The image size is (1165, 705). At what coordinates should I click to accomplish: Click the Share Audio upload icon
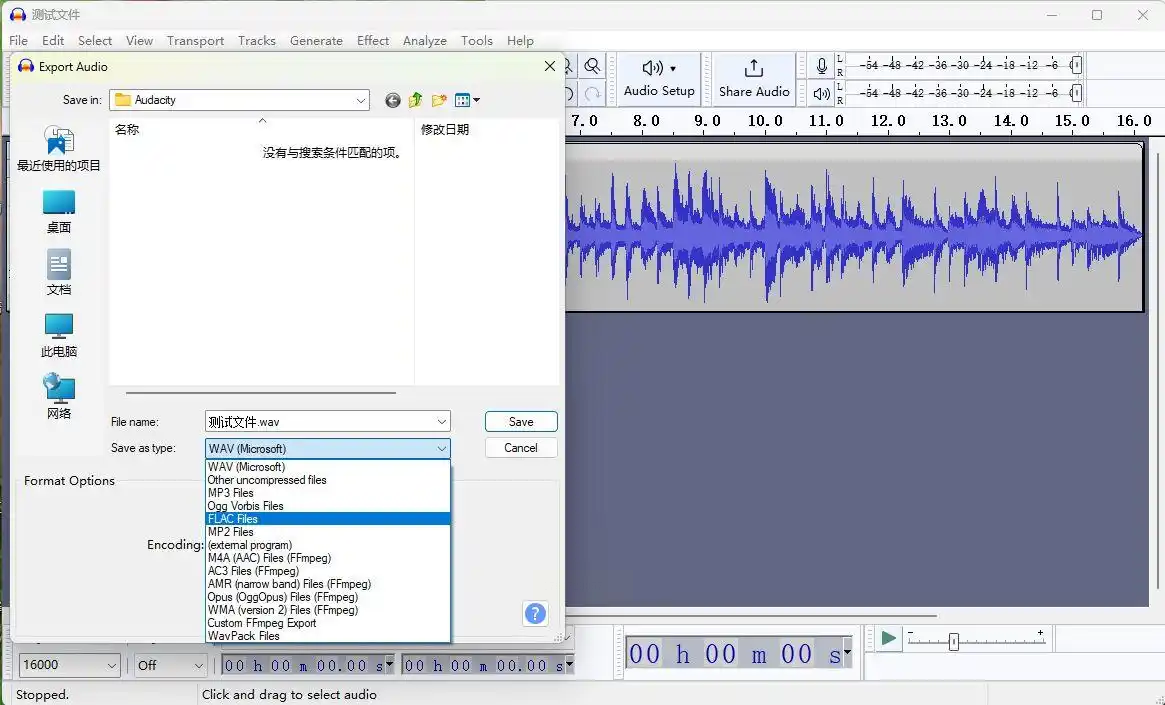pyautogui.click(x=754, y=68)
